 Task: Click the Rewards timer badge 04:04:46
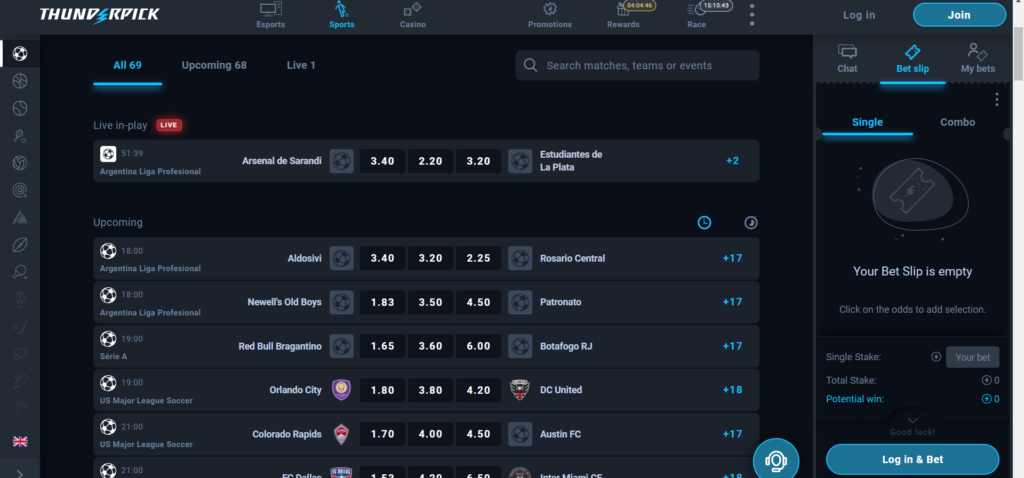point(639,5)
